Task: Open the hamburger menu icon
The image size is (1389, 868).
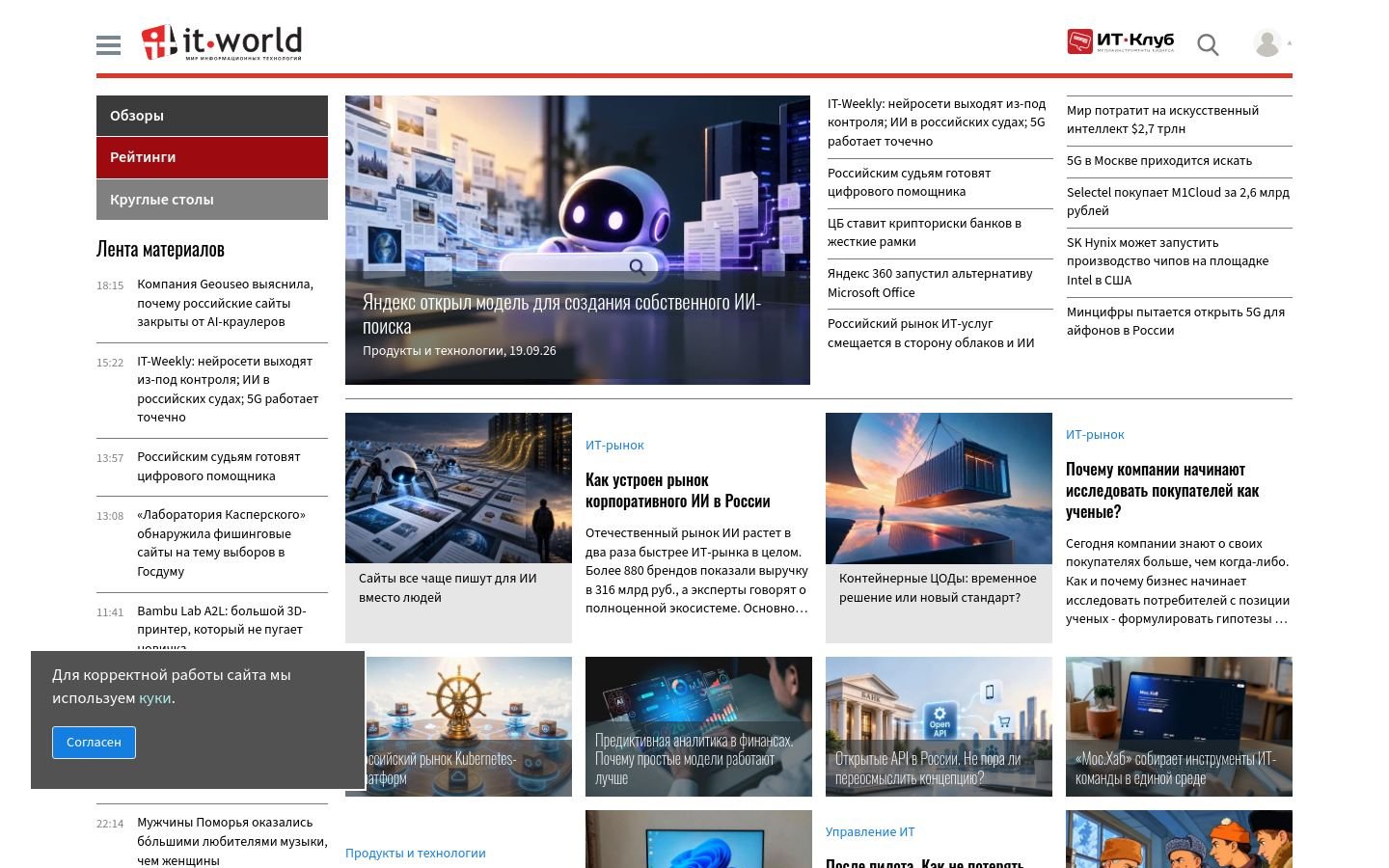Action: click(109, 45)
